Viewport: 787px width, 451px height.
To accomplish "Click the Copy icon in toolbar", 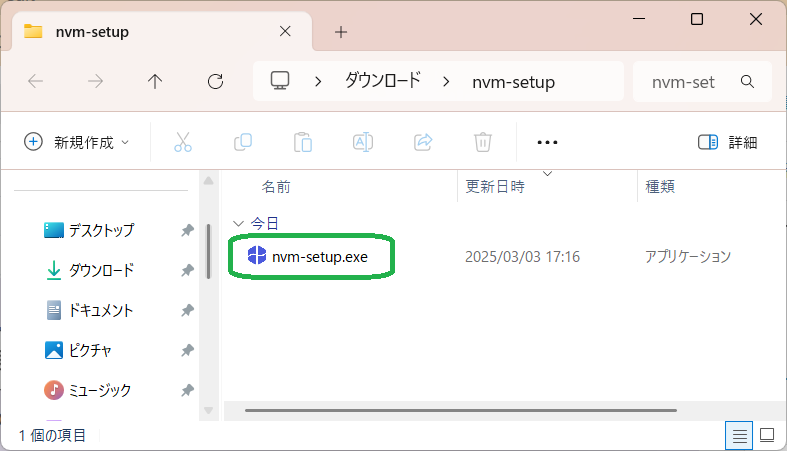I will pyautogui.click(x=242, y=142).
